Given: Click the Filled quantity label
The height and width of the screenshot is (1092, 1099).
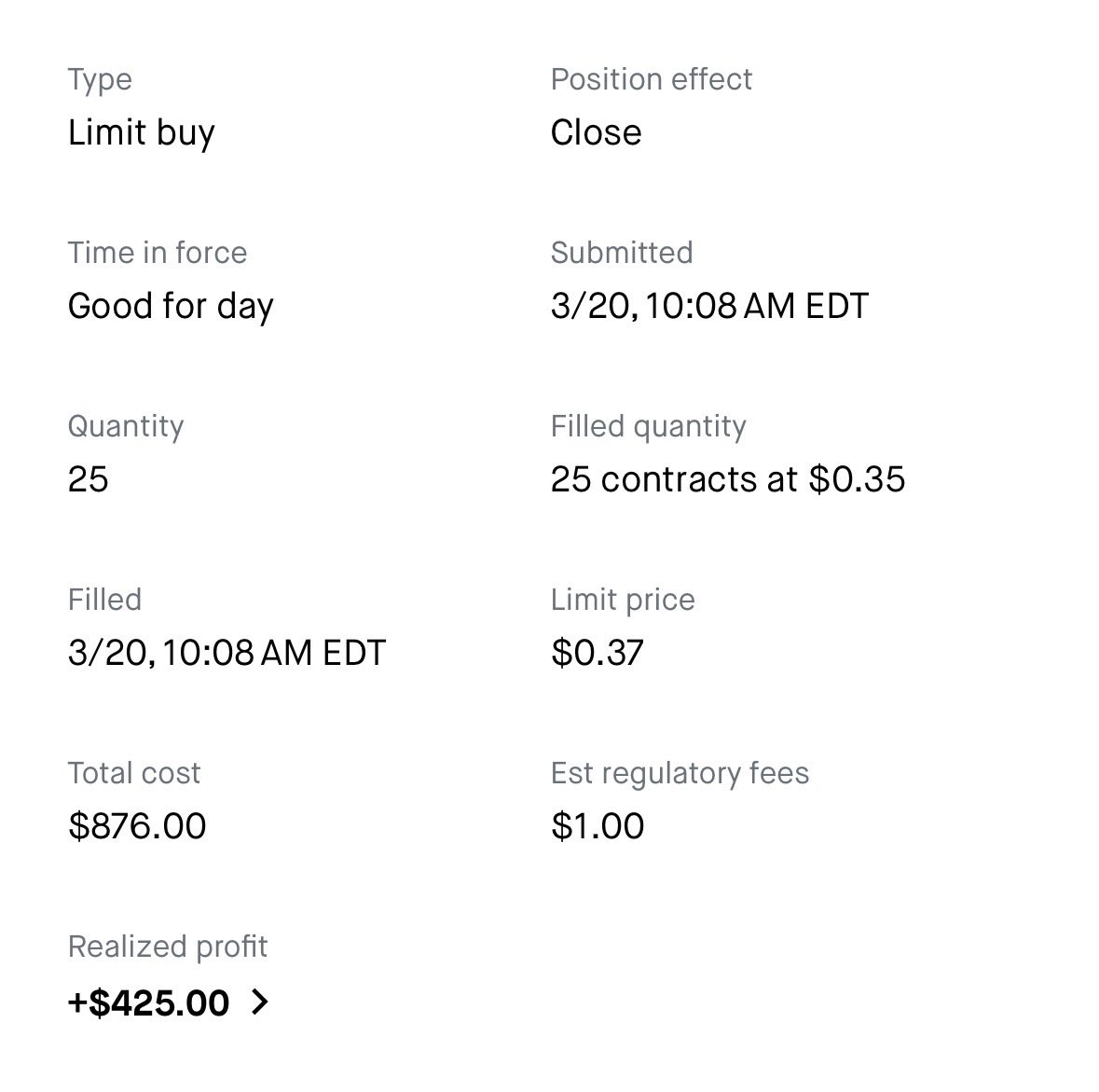Looking at the screenshot, I should click(648, 426).
